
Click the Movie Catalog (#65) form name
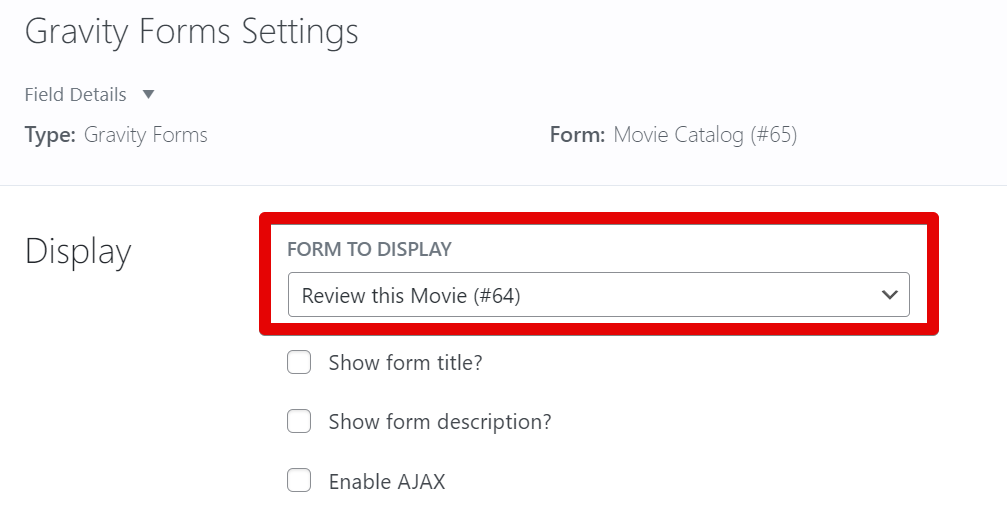705,135
